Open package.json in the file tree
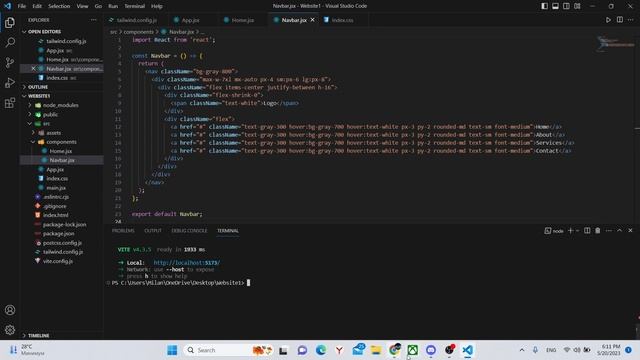 coord(61,233)
